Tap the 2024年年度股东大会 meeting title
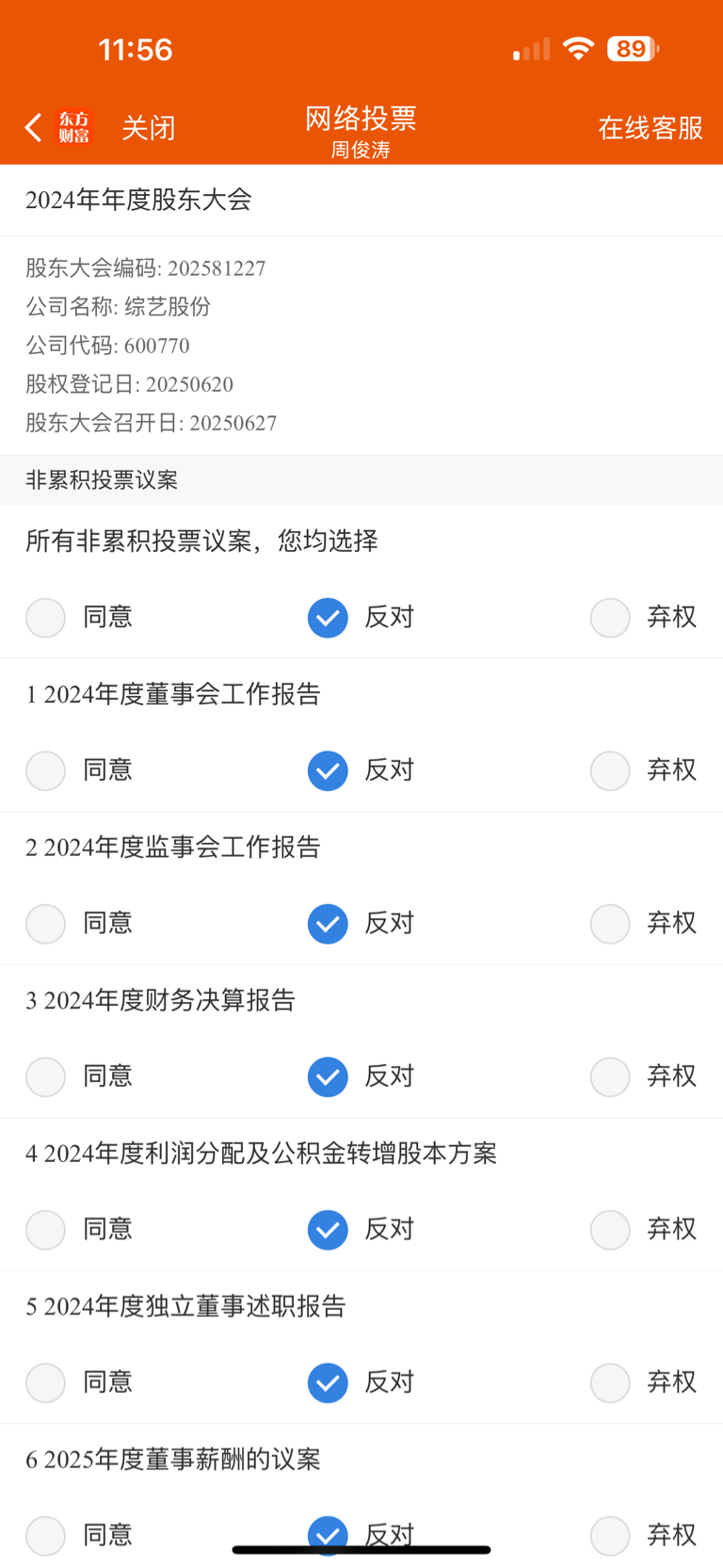The height and width of the screenshot is (1568, 723). pos(138,200)
